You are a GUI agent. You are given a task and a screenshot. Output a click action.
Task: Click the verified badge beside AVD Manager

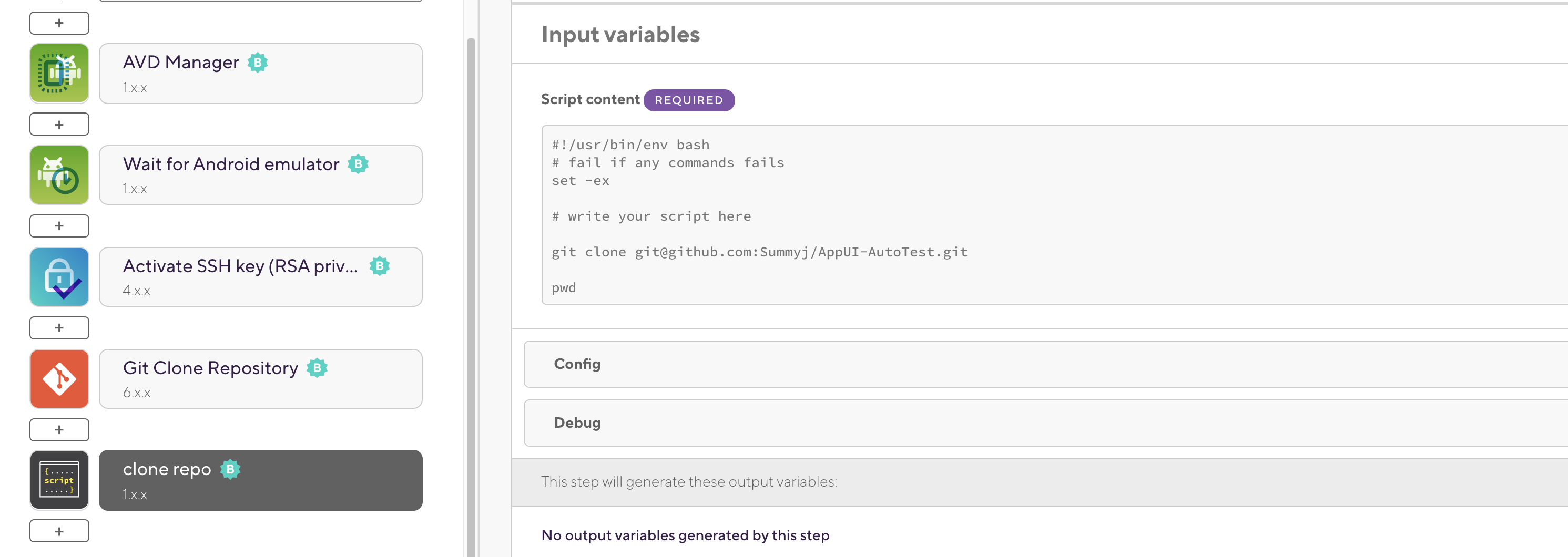[258, 63]
